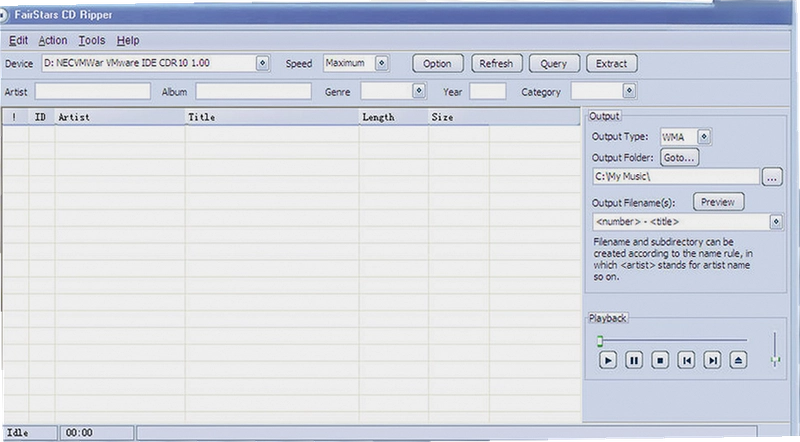Click into the Artist input field

(92, 91)
